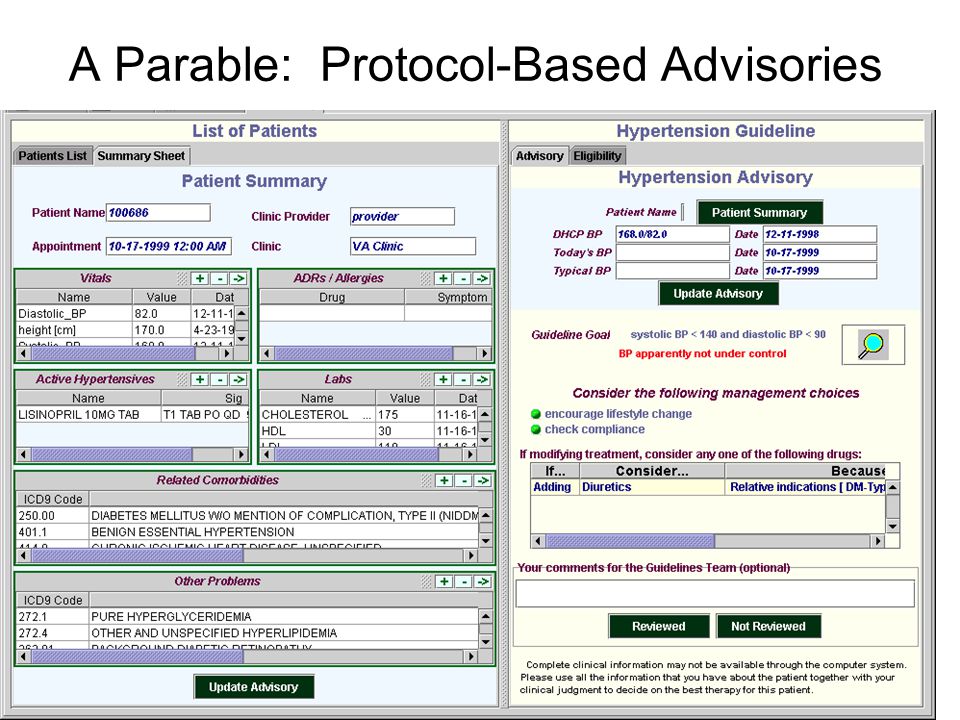Select the HDL row in Labs
Viewport: 960px width, 720px height.
pos(369,431)
